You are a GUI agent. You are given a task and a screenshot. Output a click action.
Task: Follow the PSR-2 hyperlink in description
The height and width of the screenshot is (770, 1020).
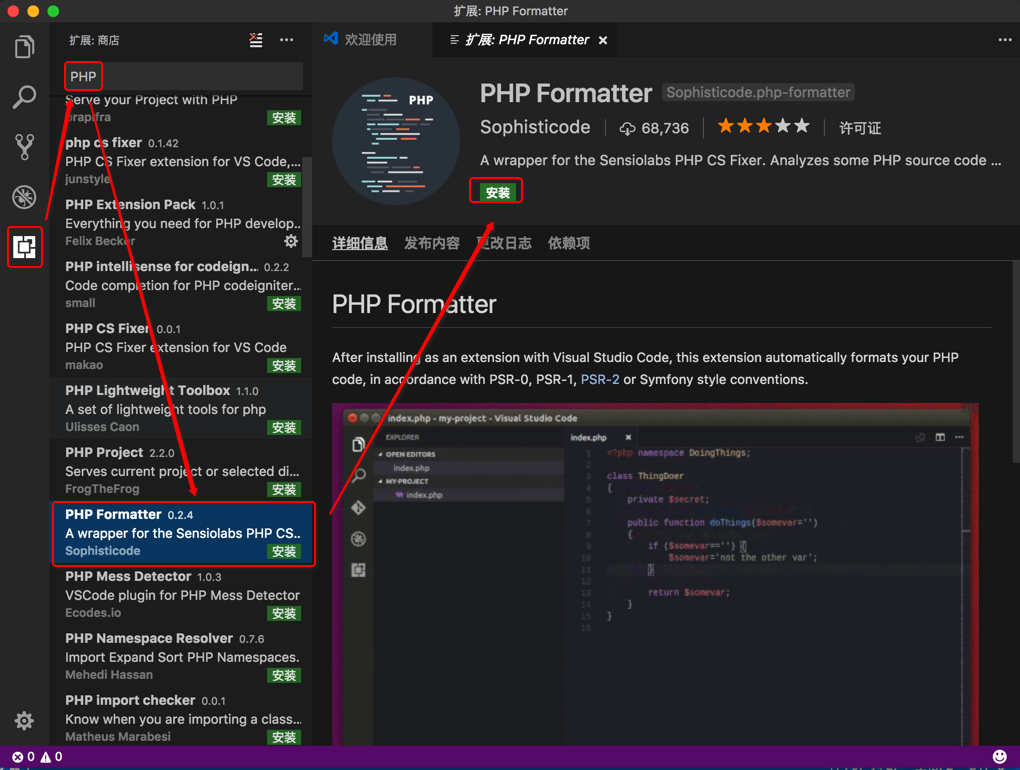(600, 379)
